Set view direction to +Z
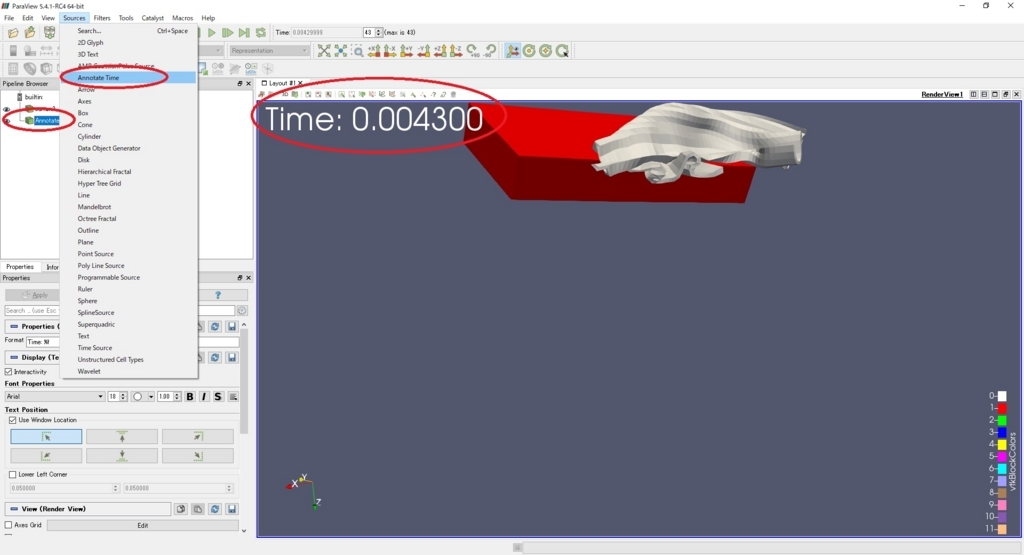The width and height of the screenshot is (1024, 555). coord(440,50)
